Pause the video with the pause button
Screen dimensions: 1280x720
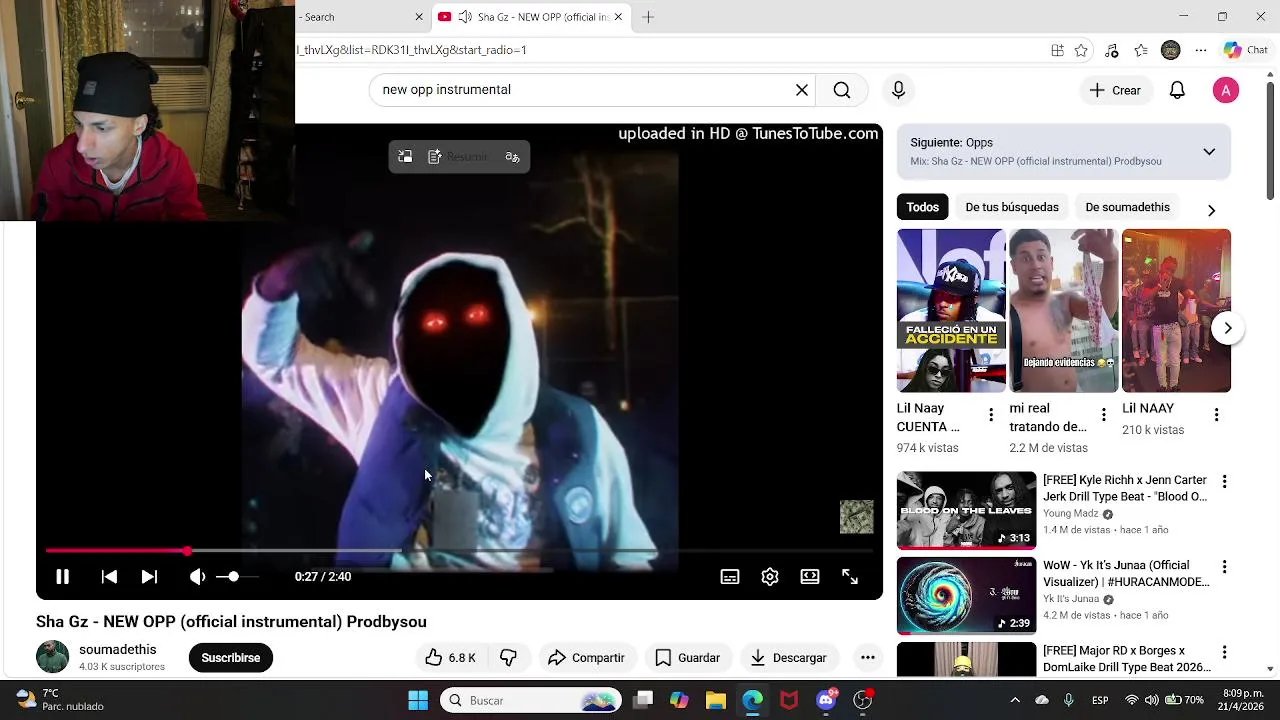(x=62, y=577)
